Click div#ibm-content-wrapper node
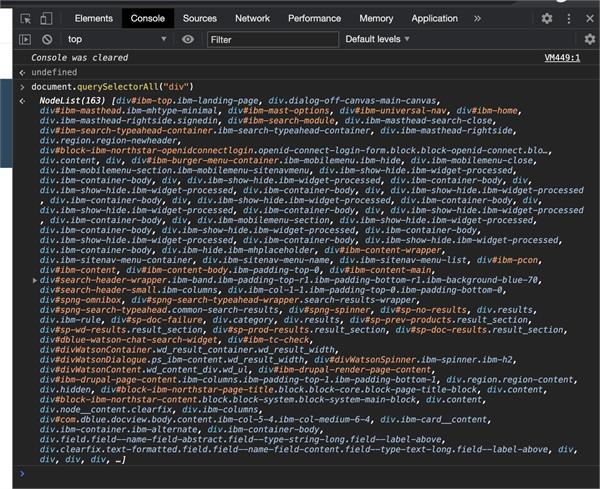This screenshot has height=489, width=600. pyautogui.click(x=383, y=250)
